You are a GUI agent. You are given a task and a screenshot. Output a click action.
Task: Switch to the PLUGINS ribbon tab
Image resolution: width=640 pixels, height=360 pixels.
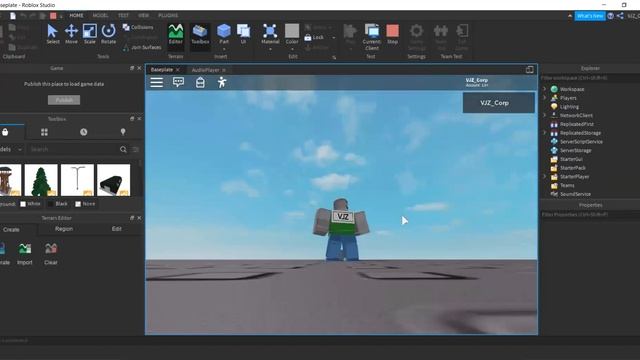tap(168, 16)
